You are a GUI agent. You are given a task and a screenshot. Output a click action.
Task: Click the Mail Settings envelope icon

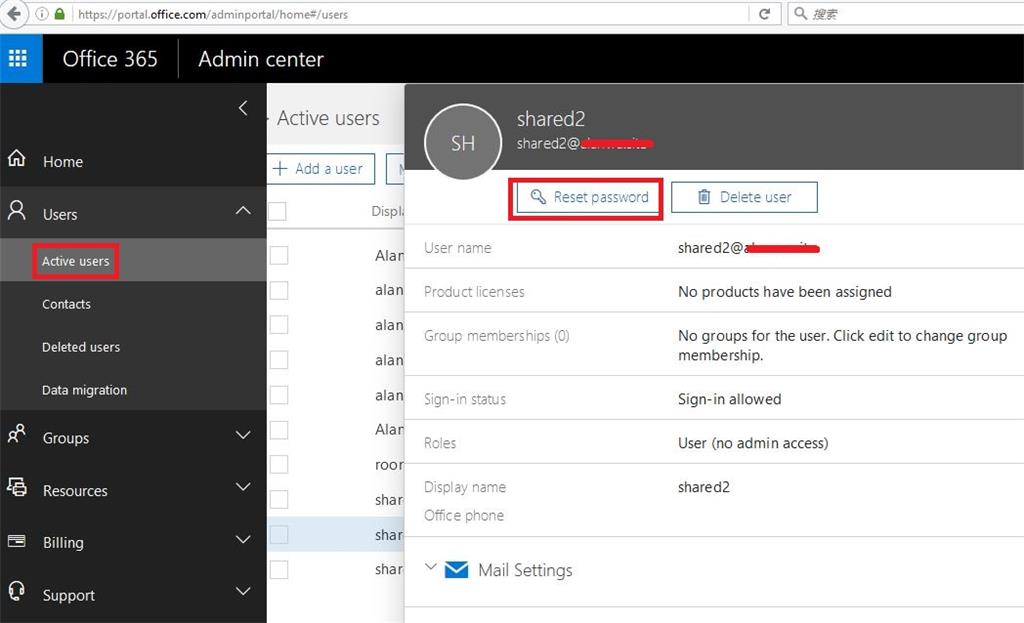tap(456, 569)
